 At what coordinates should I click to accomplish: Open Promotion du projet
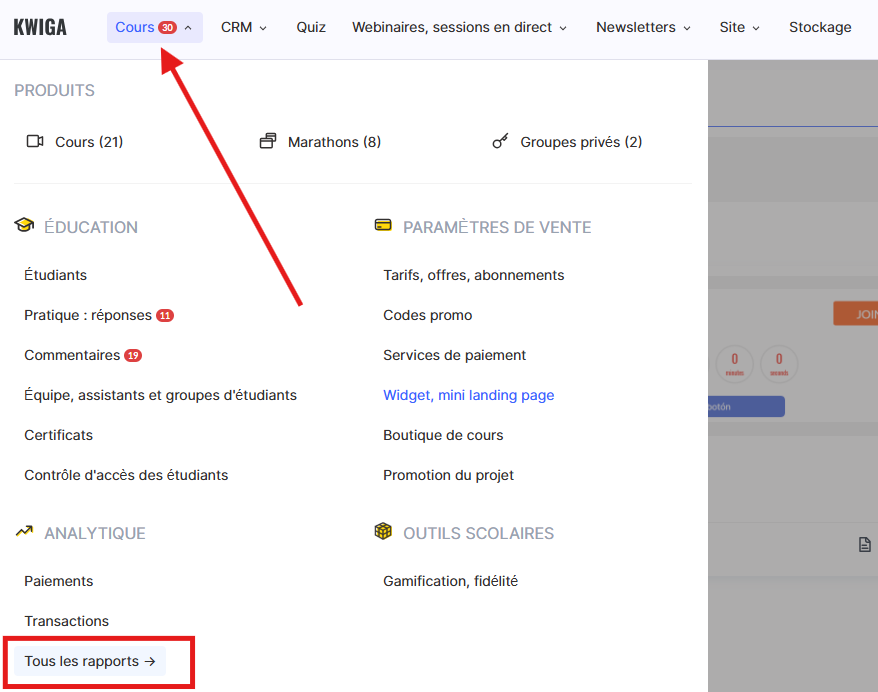click(449, 475)
